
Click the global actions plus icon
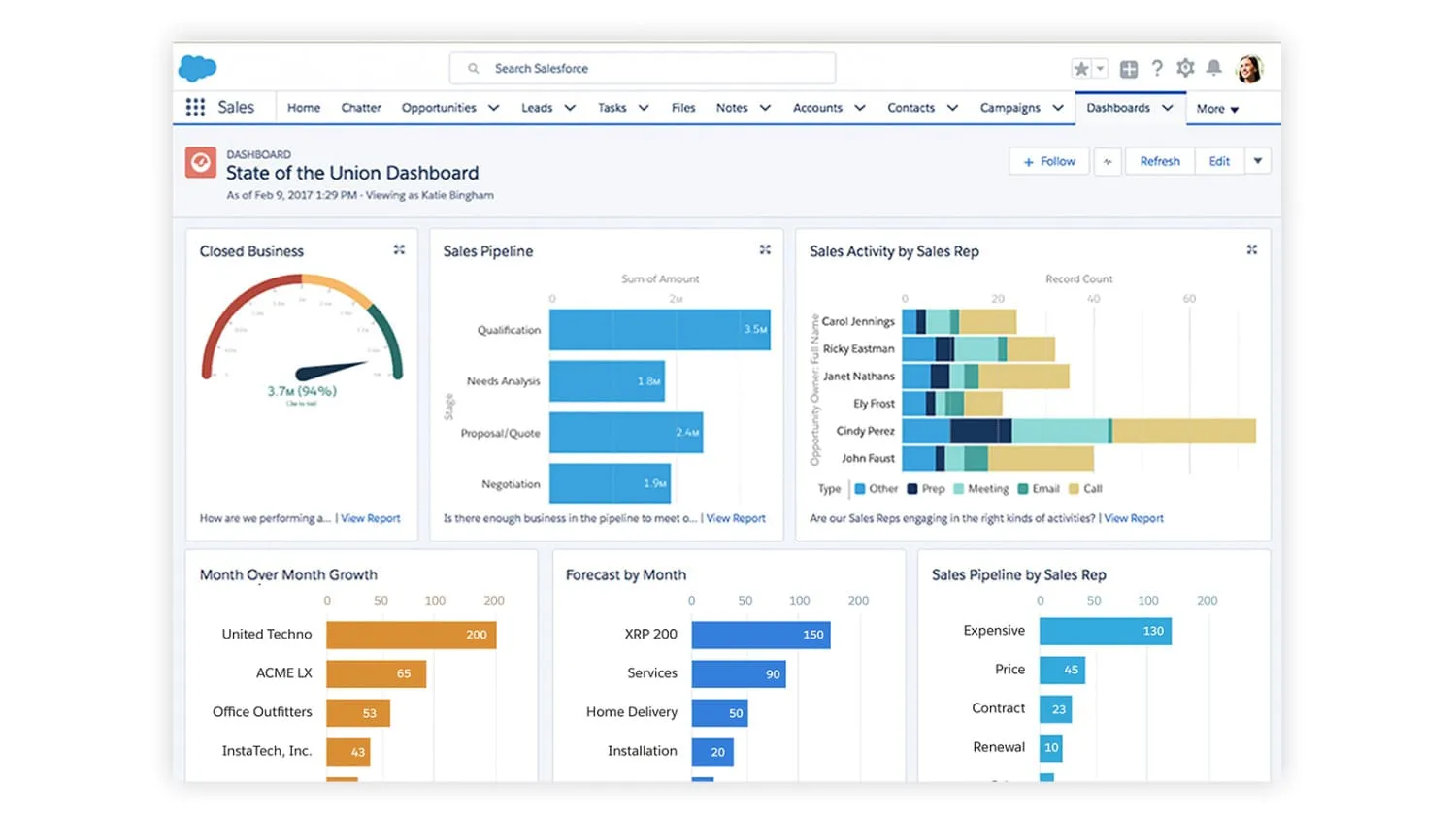click(x=1129, y=69)
